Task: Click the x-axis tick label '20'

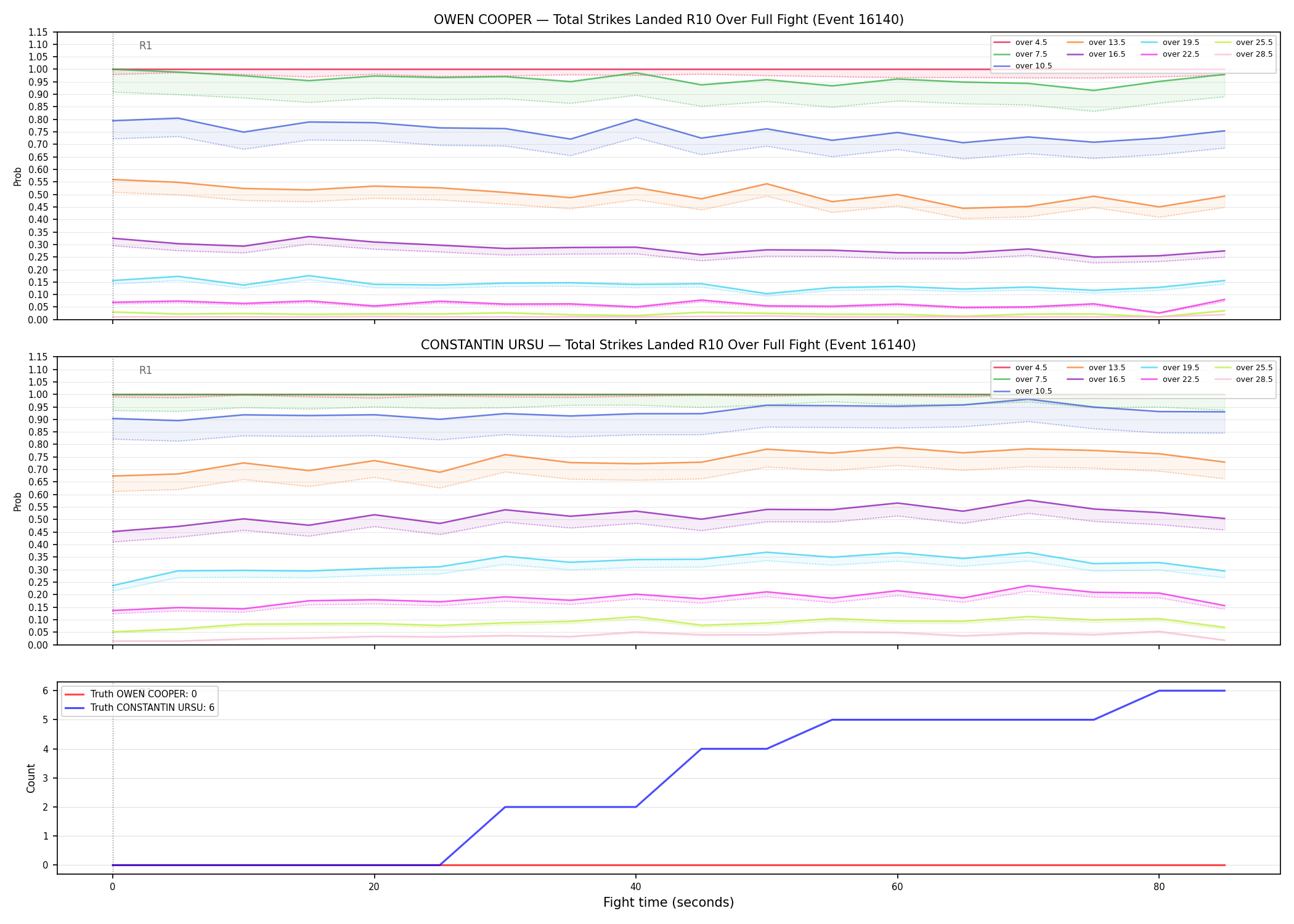Action: tap(374, 887)
